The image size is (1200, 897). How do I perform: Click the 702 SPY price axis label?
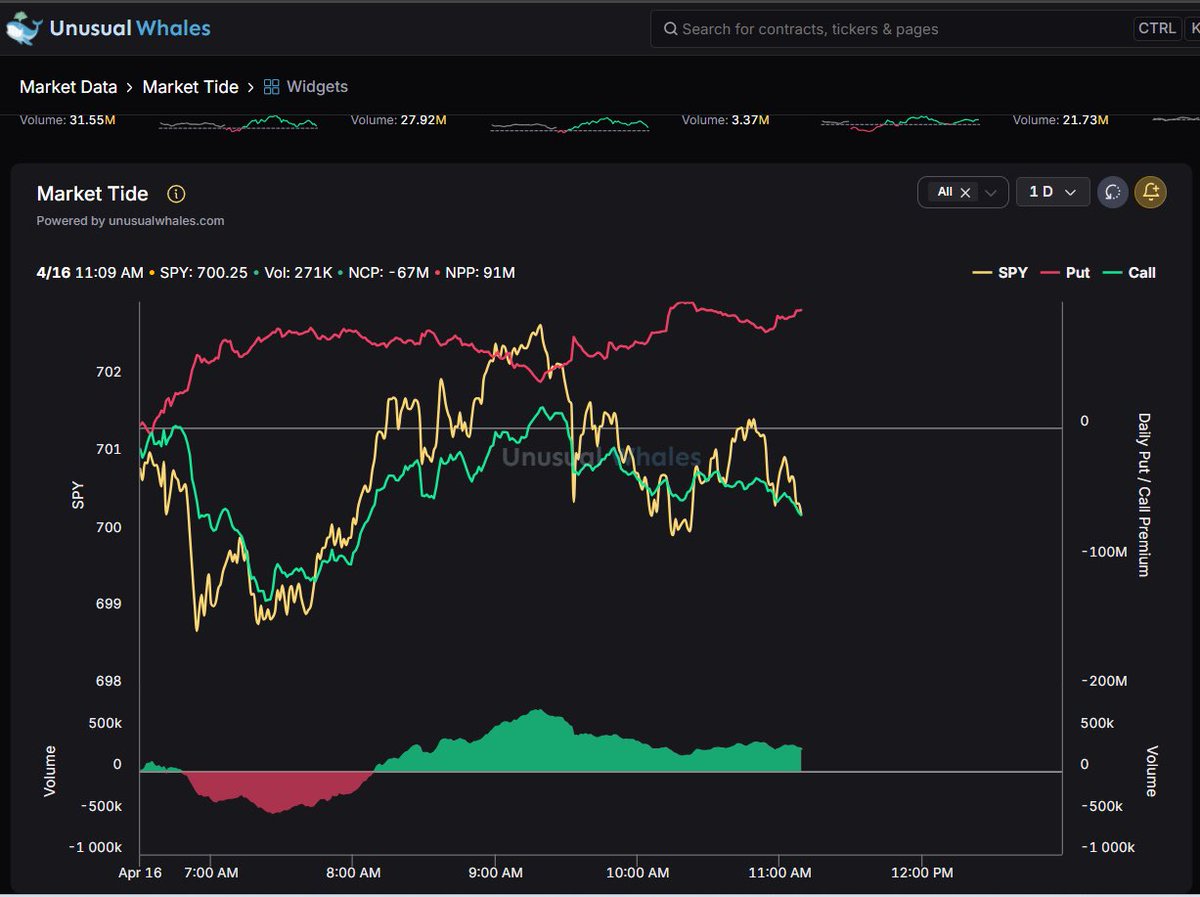coord(109,372)
